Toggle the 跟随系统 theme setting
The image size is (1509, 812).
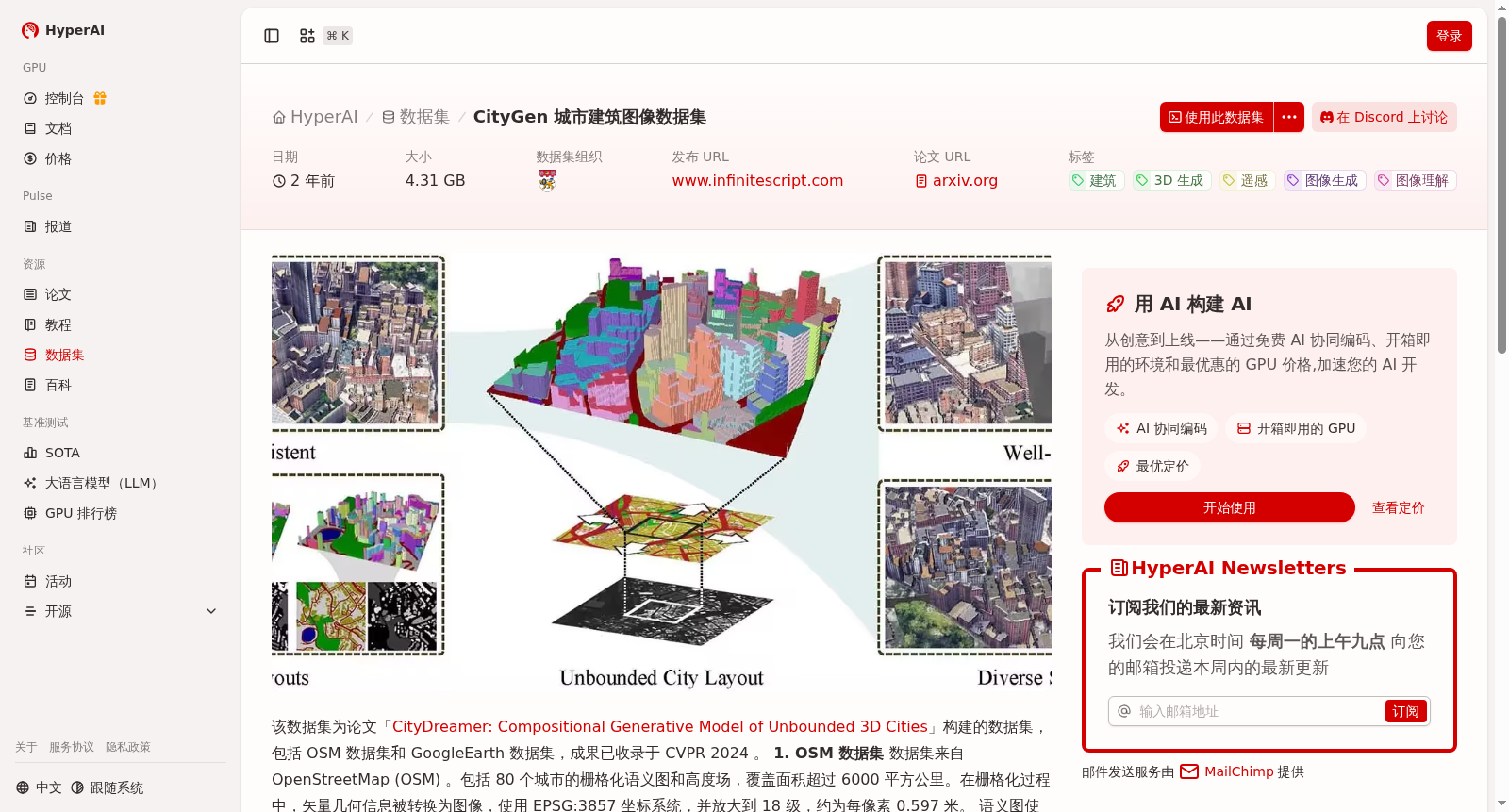click(108, 787)
